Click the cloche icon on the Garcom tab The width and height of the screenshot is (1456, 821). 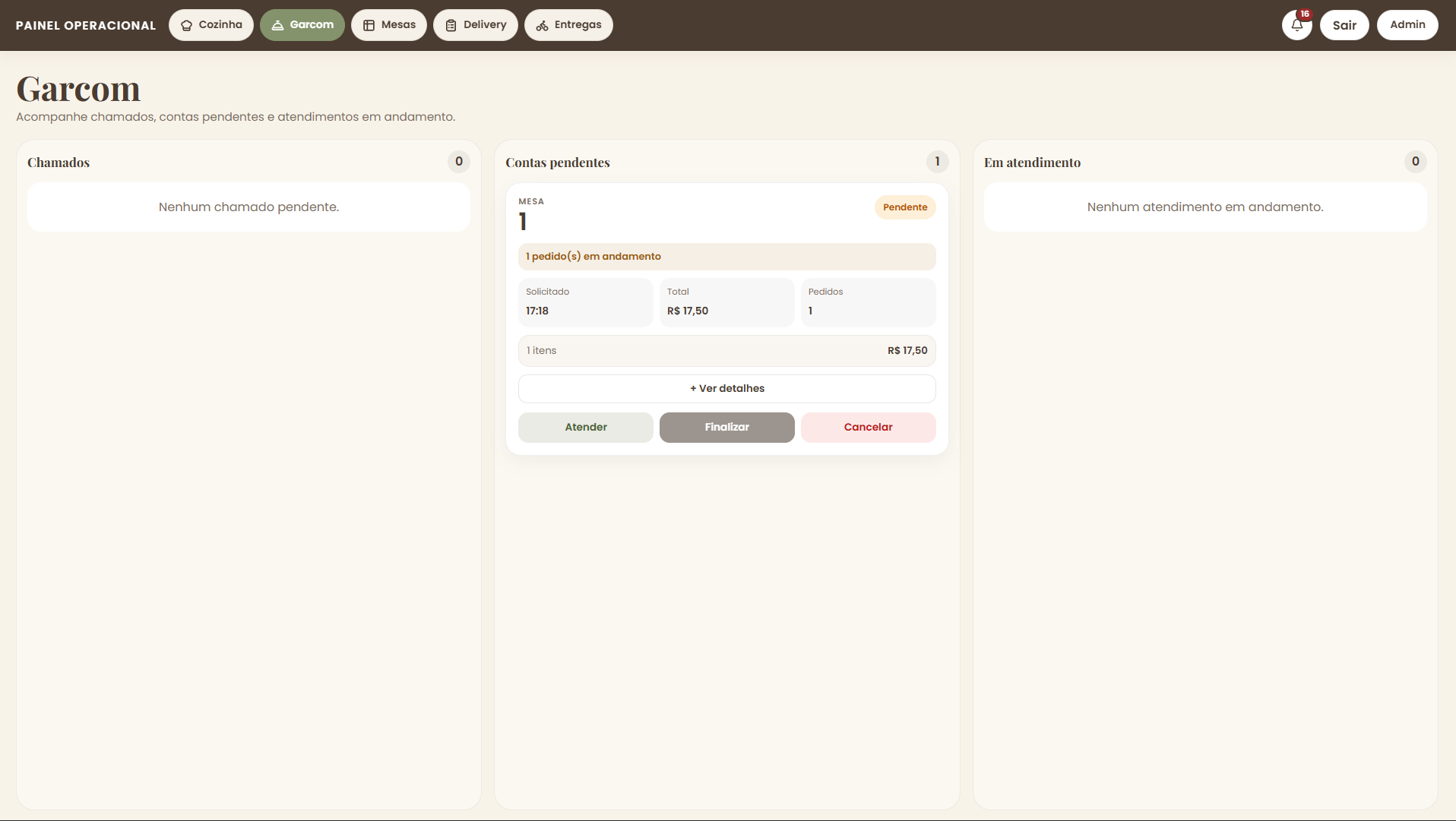(277, 26)
